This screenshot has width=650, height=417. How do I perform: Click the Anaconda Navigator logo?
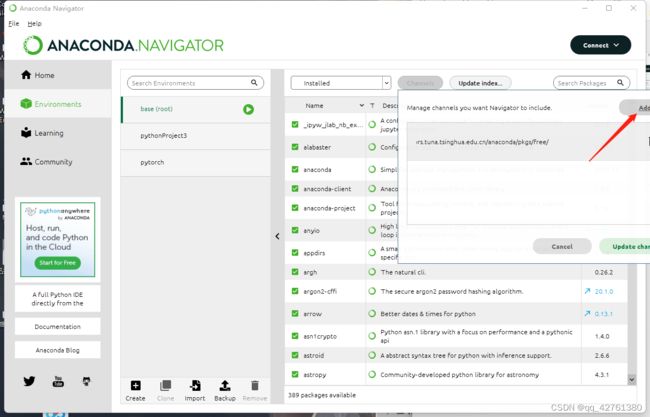(124, 45)
